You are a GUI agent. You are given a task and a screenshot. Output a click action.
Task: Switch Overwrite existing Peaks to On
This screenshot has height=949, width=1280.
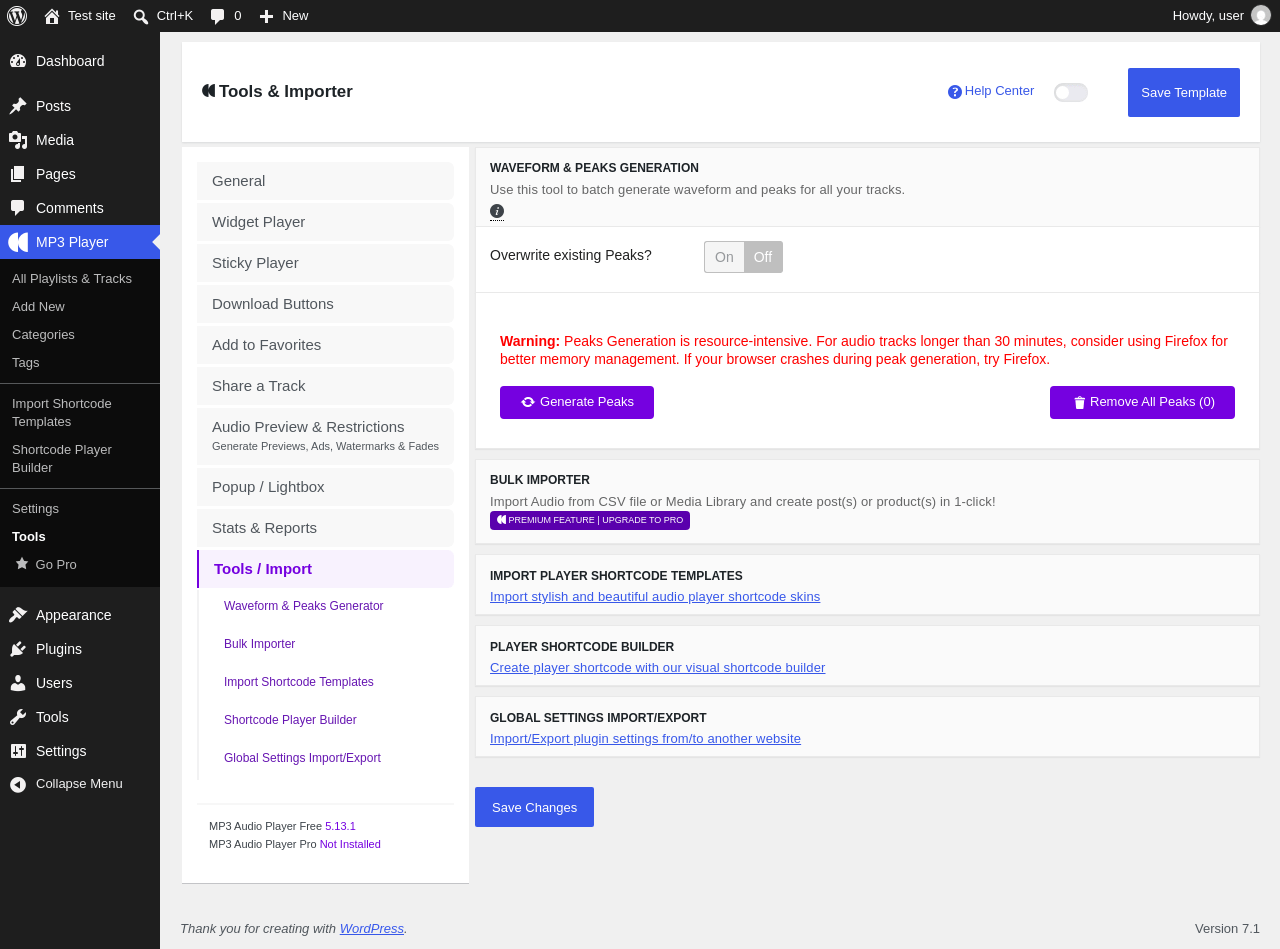coord(724,257)
